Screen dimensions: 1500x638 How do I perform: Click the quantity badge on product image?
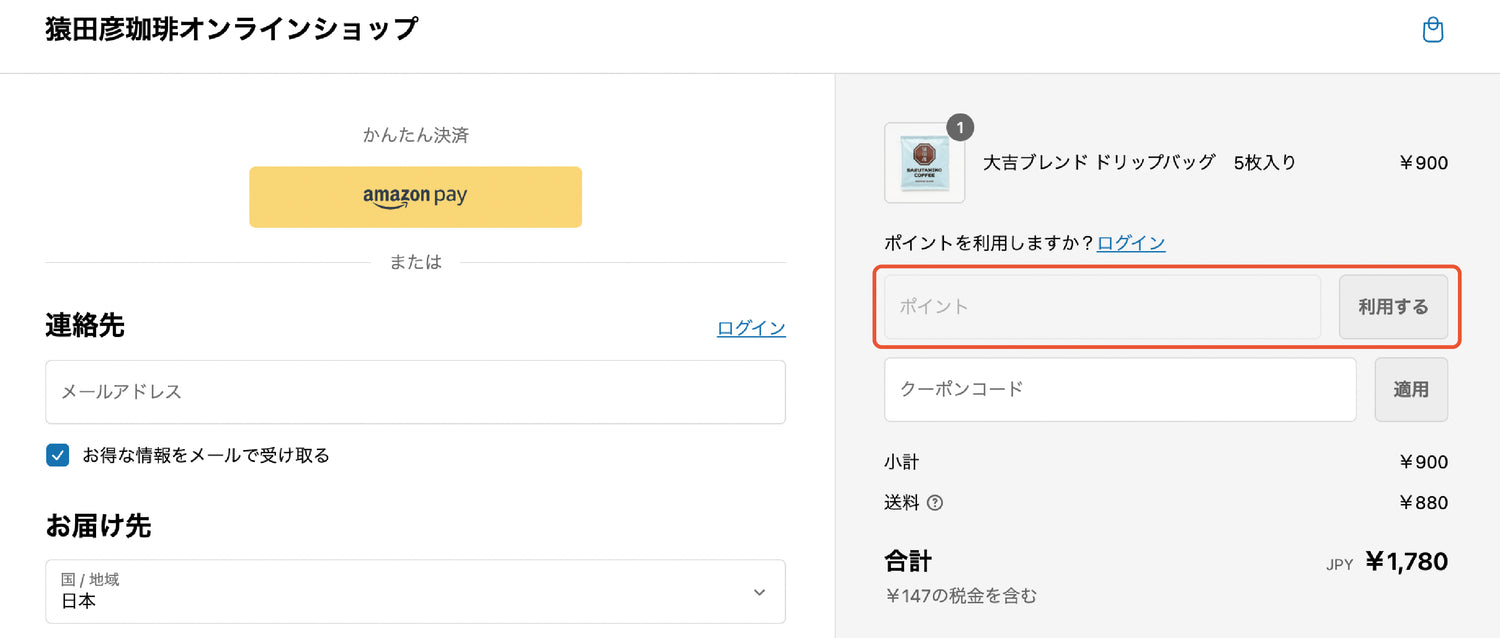(x=959, y=127)
